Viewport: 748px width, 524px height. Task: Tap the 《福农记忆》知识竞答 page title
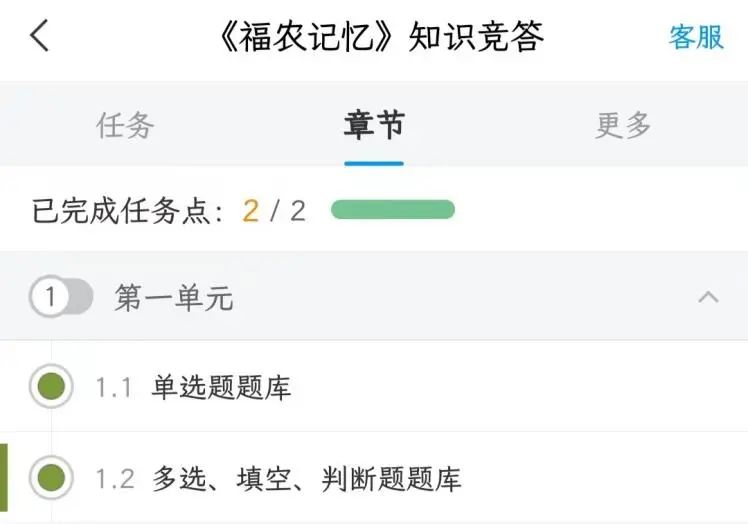coord(380,37)
